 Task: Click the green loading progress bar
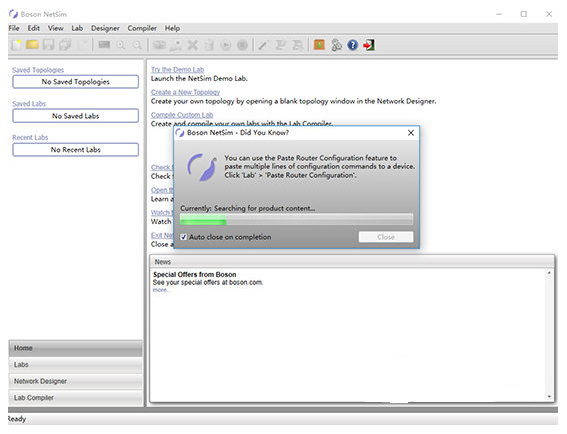click(297, 220)
